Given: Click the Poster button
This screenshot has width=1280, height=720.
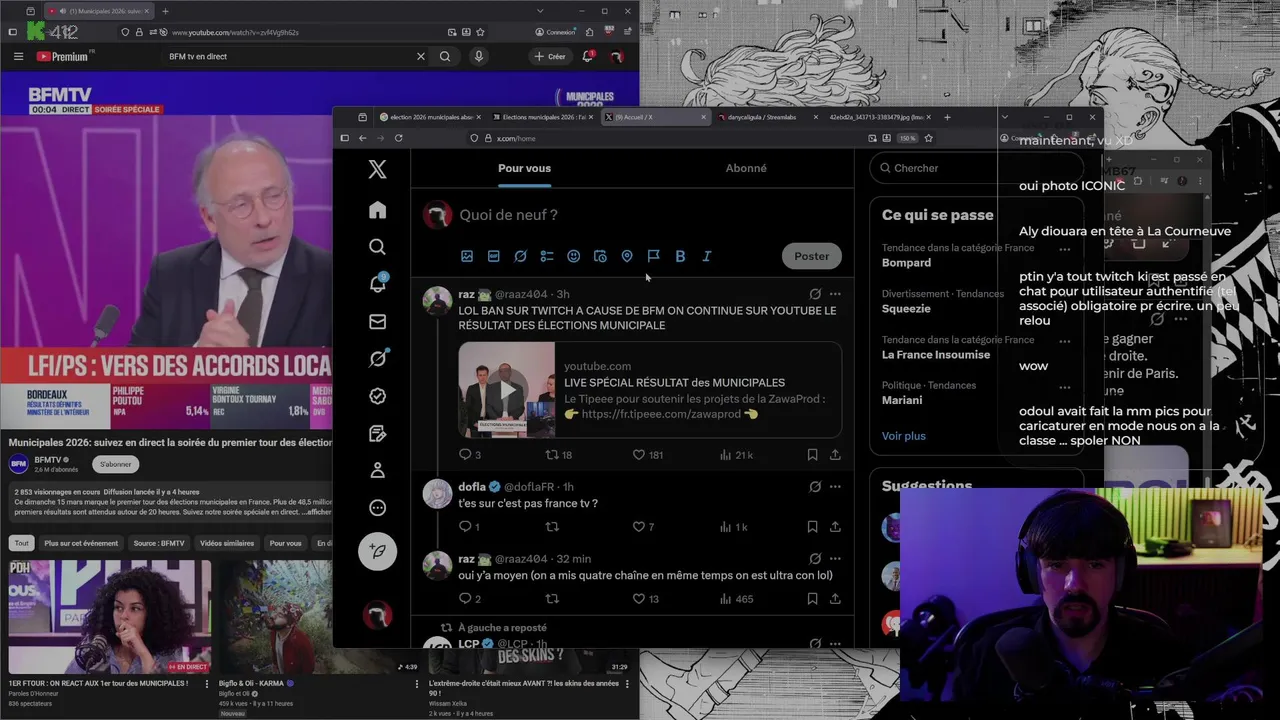Looking at the screenshot, I should [811, 256].
